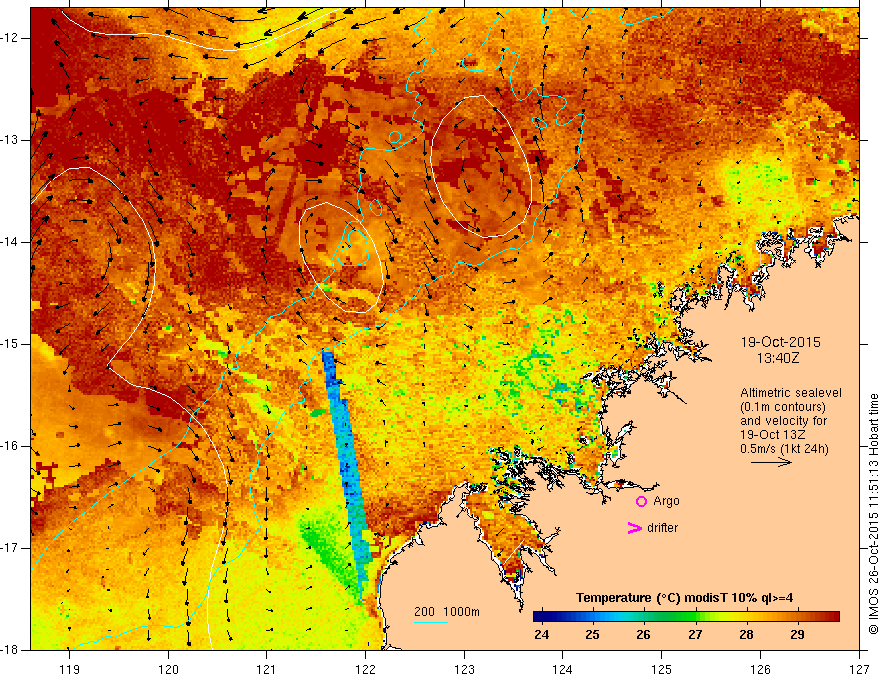
Task: Click the colorbar value '24'
Action: [542, 635]
